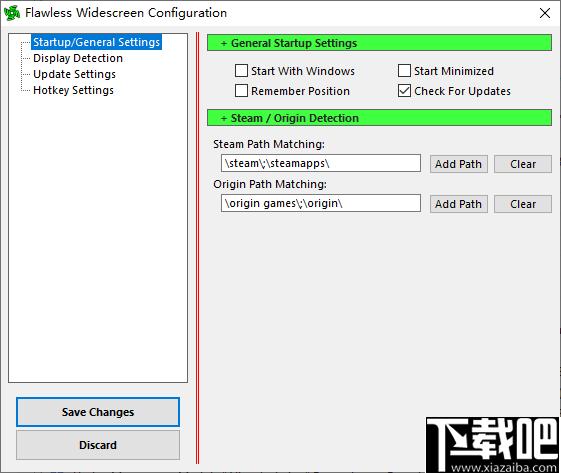Enable the Remember Position checkbox
This screenshot has width=561, height=473.
(x=241, y=91)
